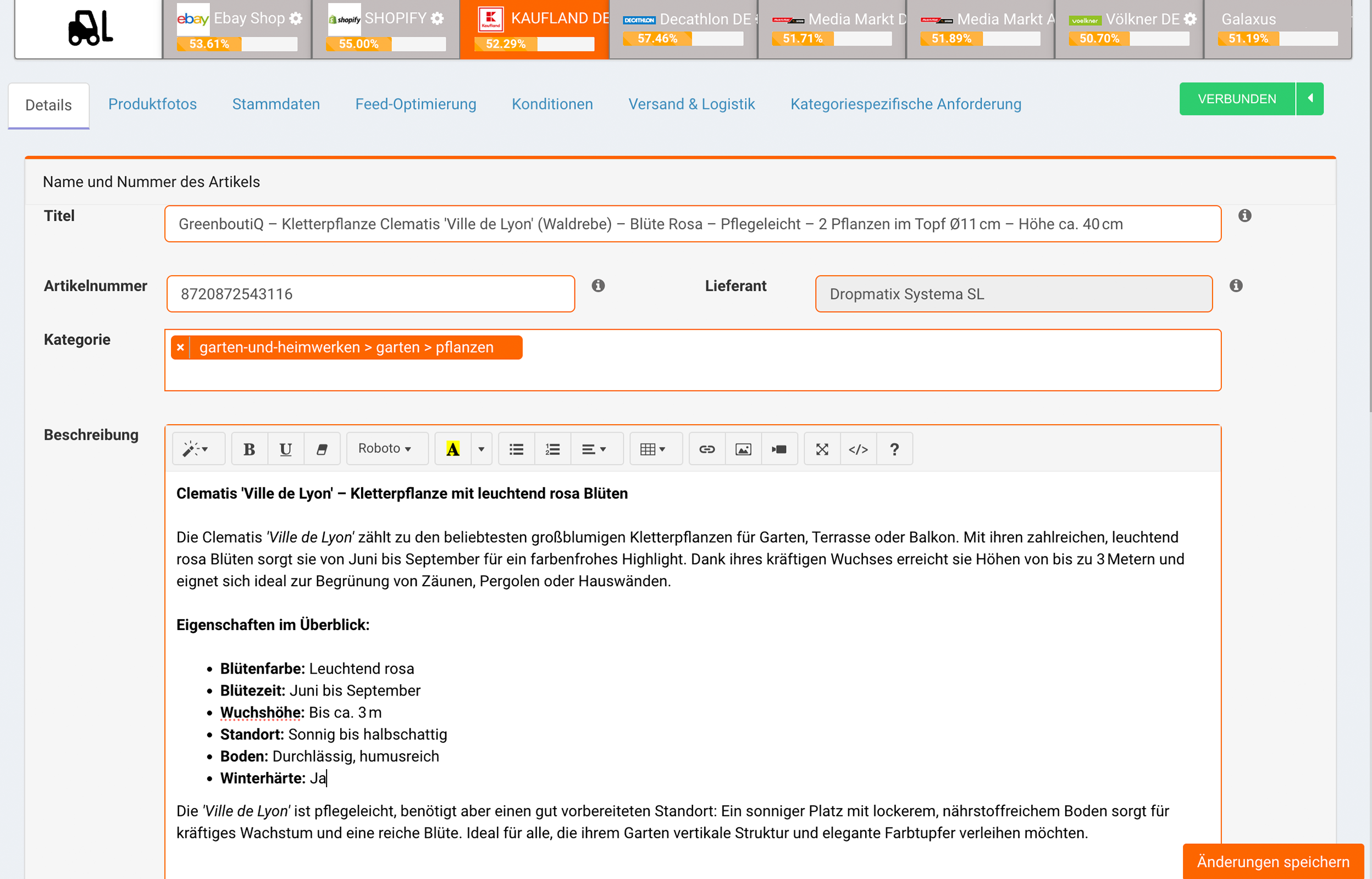Click the page vertical scrollbar
This screenshot has height=879, width=1372.
click(1369, 205)
